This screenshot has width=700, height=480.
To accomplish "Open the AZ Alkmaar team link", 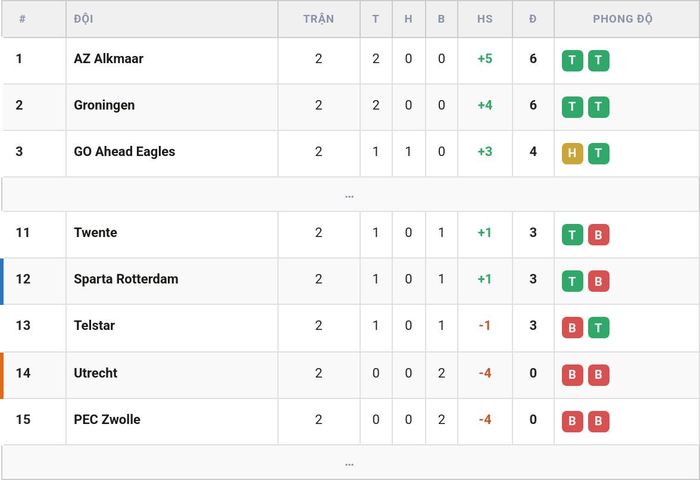I will [108, 58].
